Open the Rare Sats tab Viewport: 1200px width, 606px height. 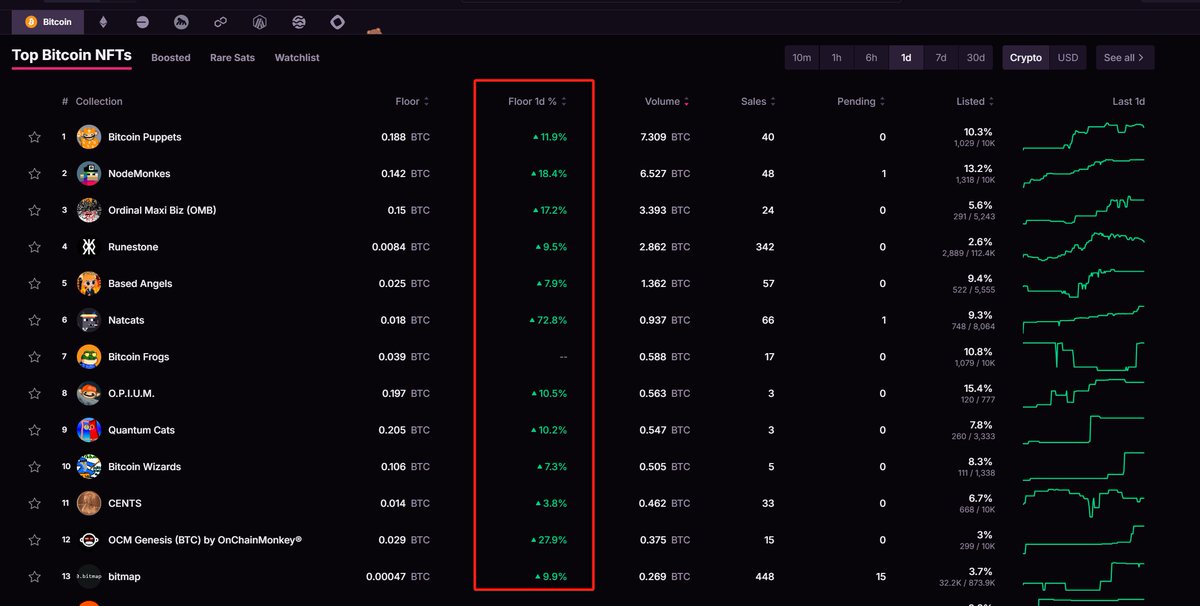(232, 58)
